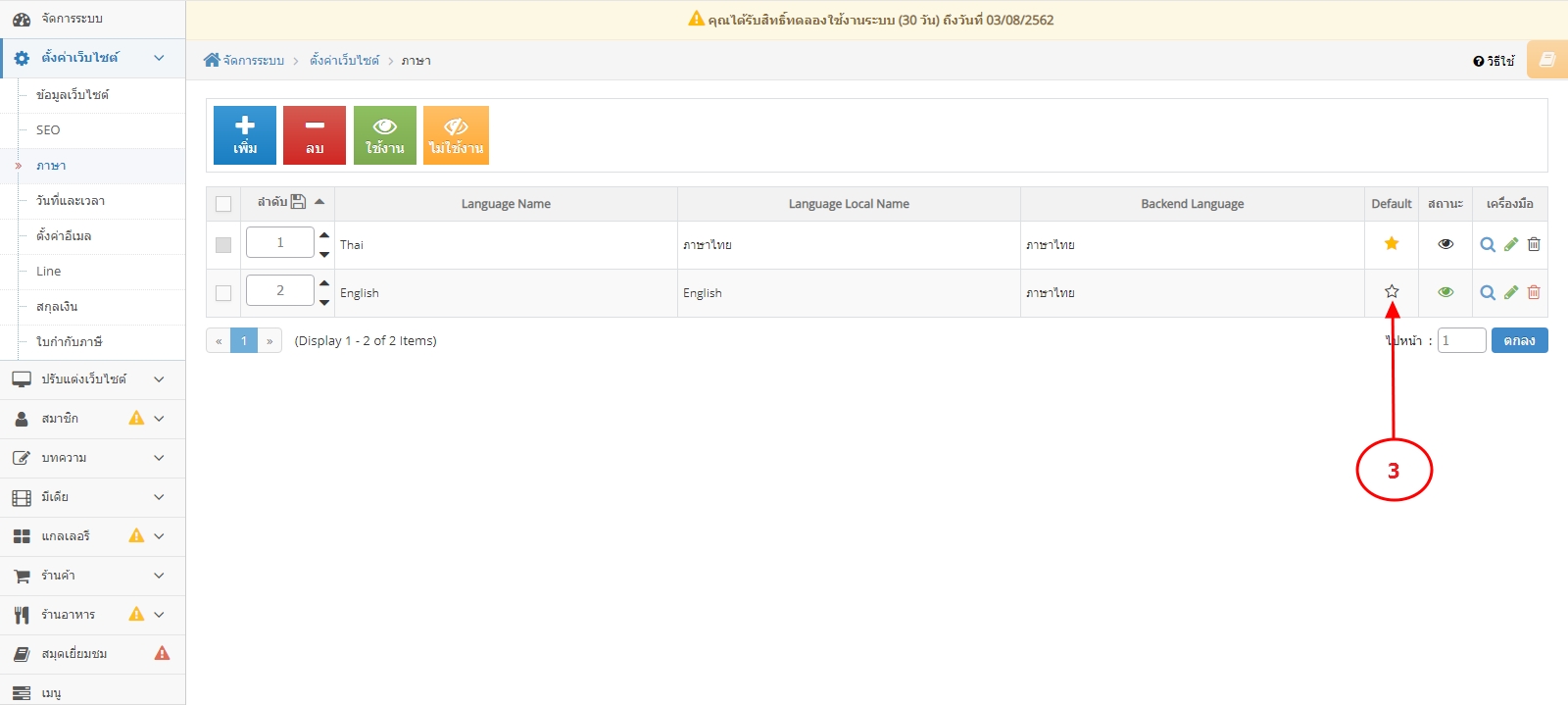Open จัดการระบบ dashboard in the sidebar
Screen dimensions: 1568x705
pyautogui.click(x=93, y=19)
